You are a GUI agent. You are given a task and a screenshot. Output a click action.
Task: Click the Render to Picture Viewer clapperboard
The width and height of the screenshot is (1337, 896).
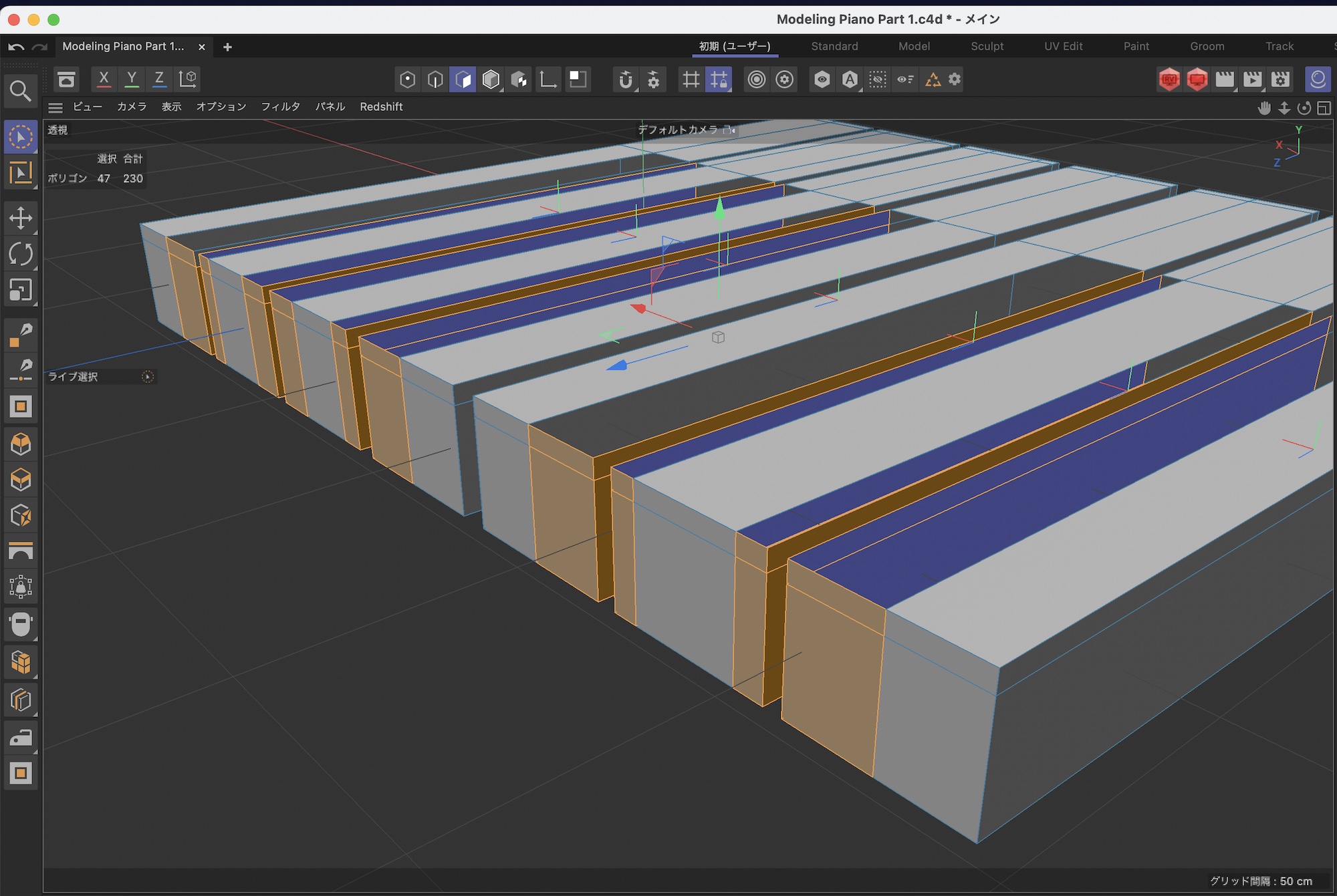1252,80
